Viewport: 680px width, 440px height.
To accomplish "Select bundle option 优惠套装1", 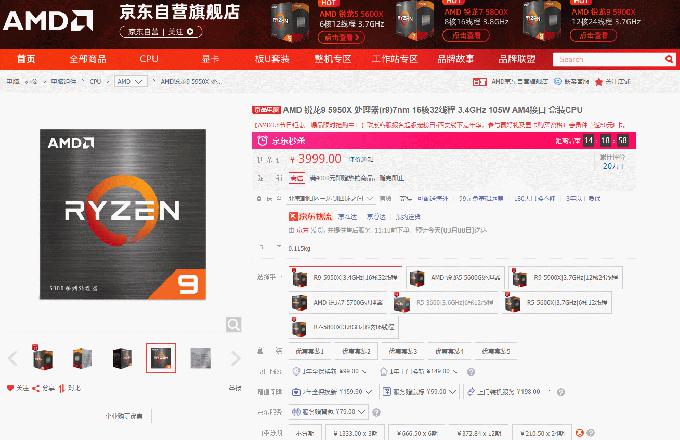I will (310, 351).
